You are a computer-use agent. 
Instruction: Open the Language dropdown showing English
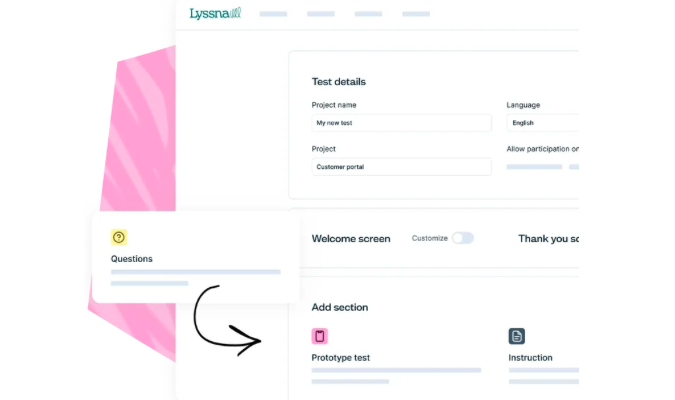click(543, 123)
